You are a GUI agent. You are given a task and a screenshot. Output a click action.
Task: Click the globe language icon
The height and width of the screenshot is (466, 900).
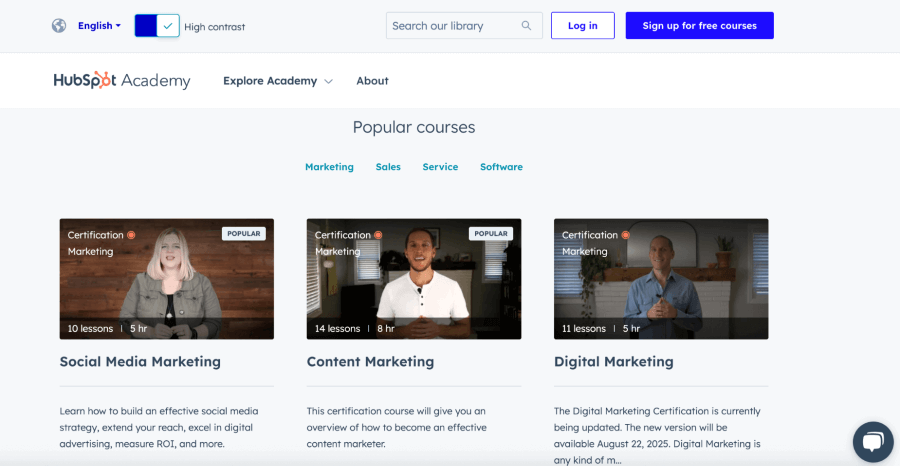pos(59,26)
